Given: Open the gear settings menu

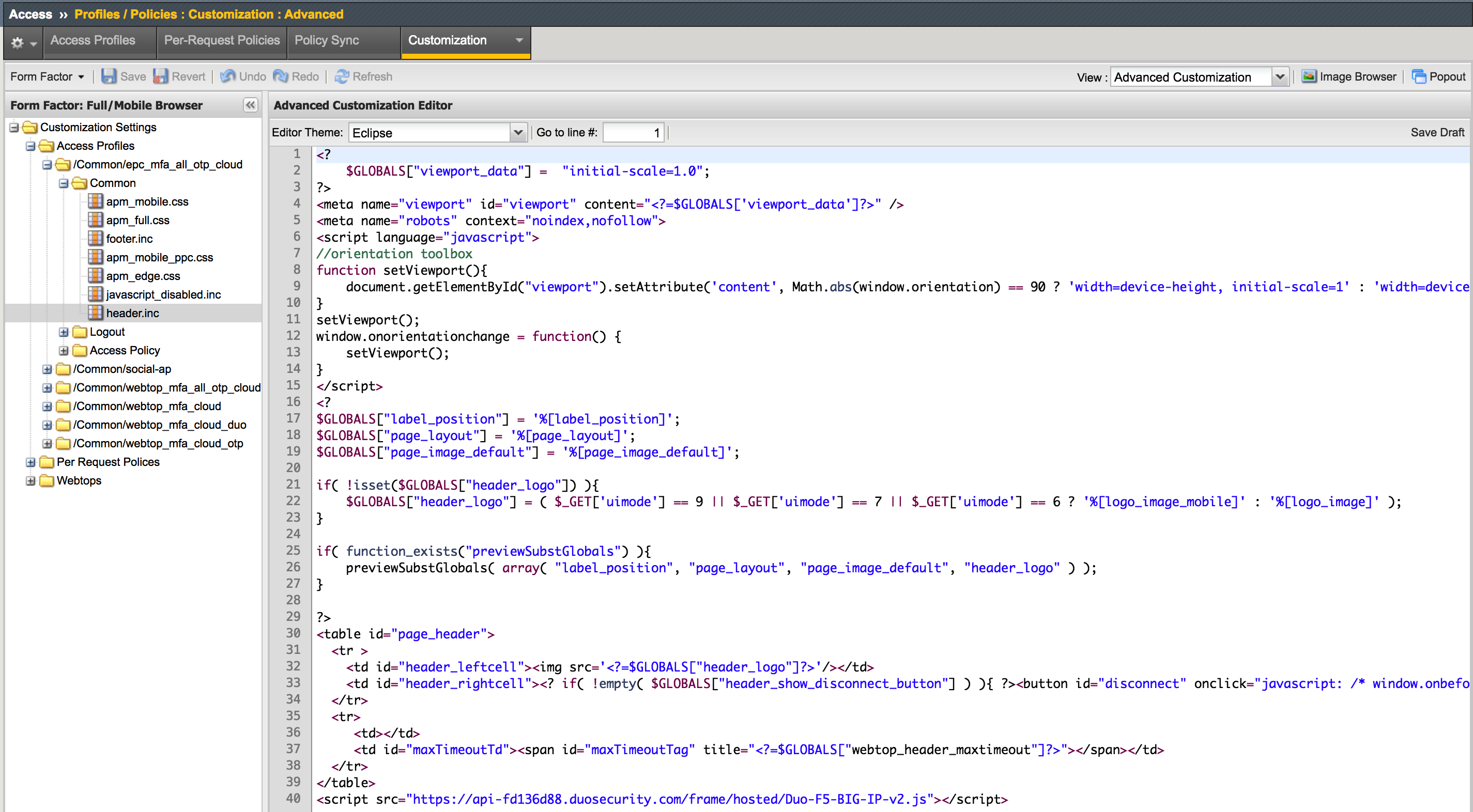Looking at the screenshot, I should [x=23, y=42].
